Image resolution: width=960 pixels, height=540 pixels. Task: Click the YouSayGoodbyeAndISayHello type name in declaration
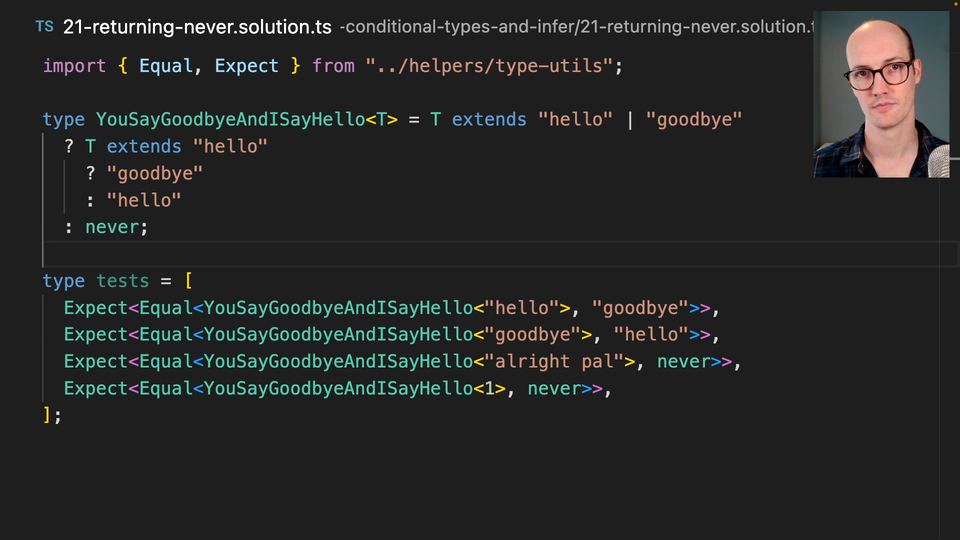(230, 120)
